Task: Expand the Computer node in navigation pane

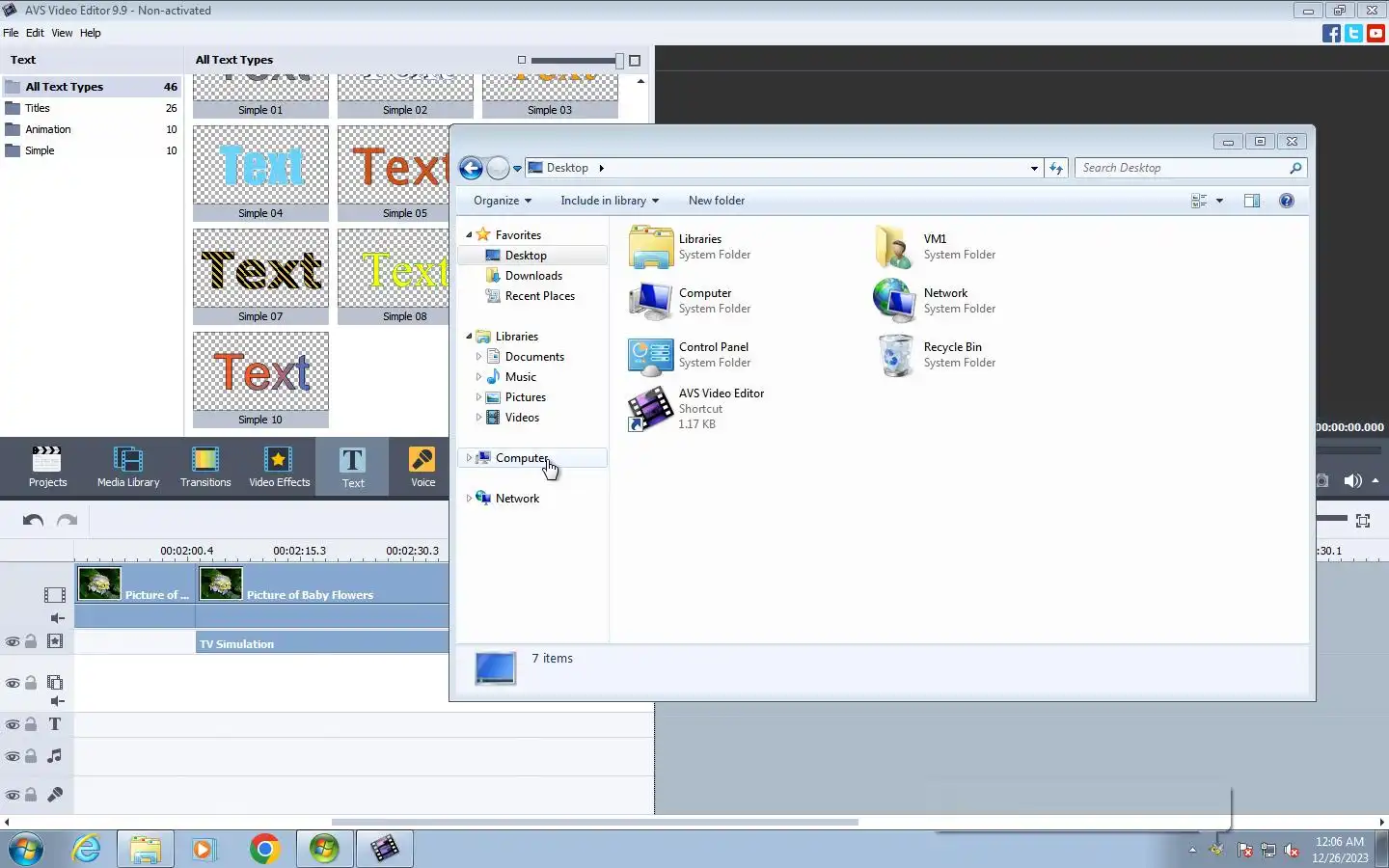Action: click(x=469, y=458)
